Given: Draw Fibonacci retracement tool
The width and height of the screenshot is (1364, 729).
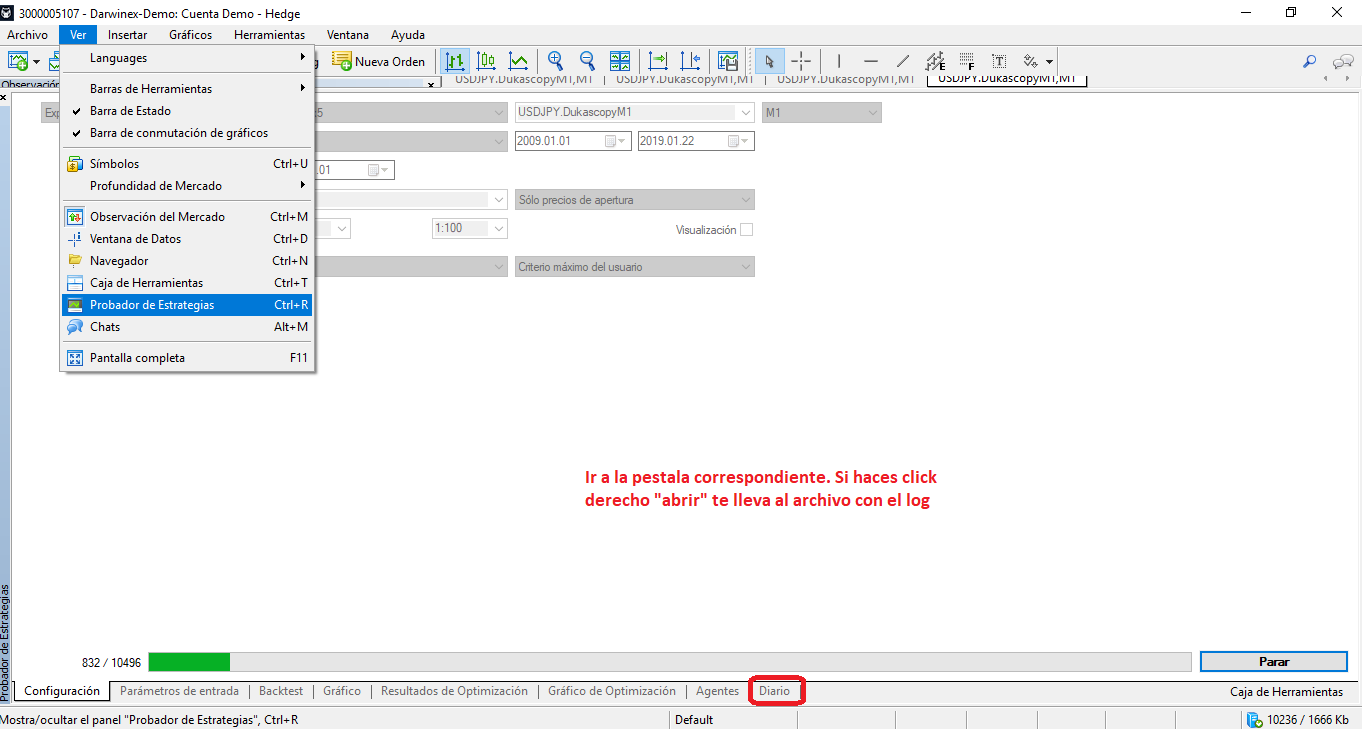Looking at the screenshot, I should click(x=967, y=61).
